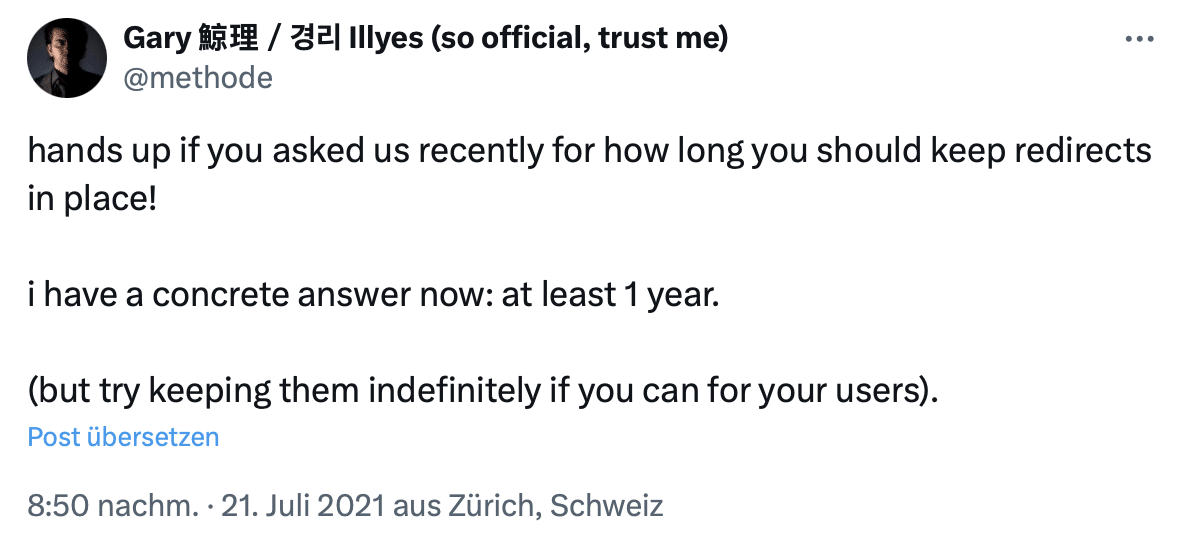
Task: Click the 'Post übersetzen' translate link
Action: tap(123, 437)
